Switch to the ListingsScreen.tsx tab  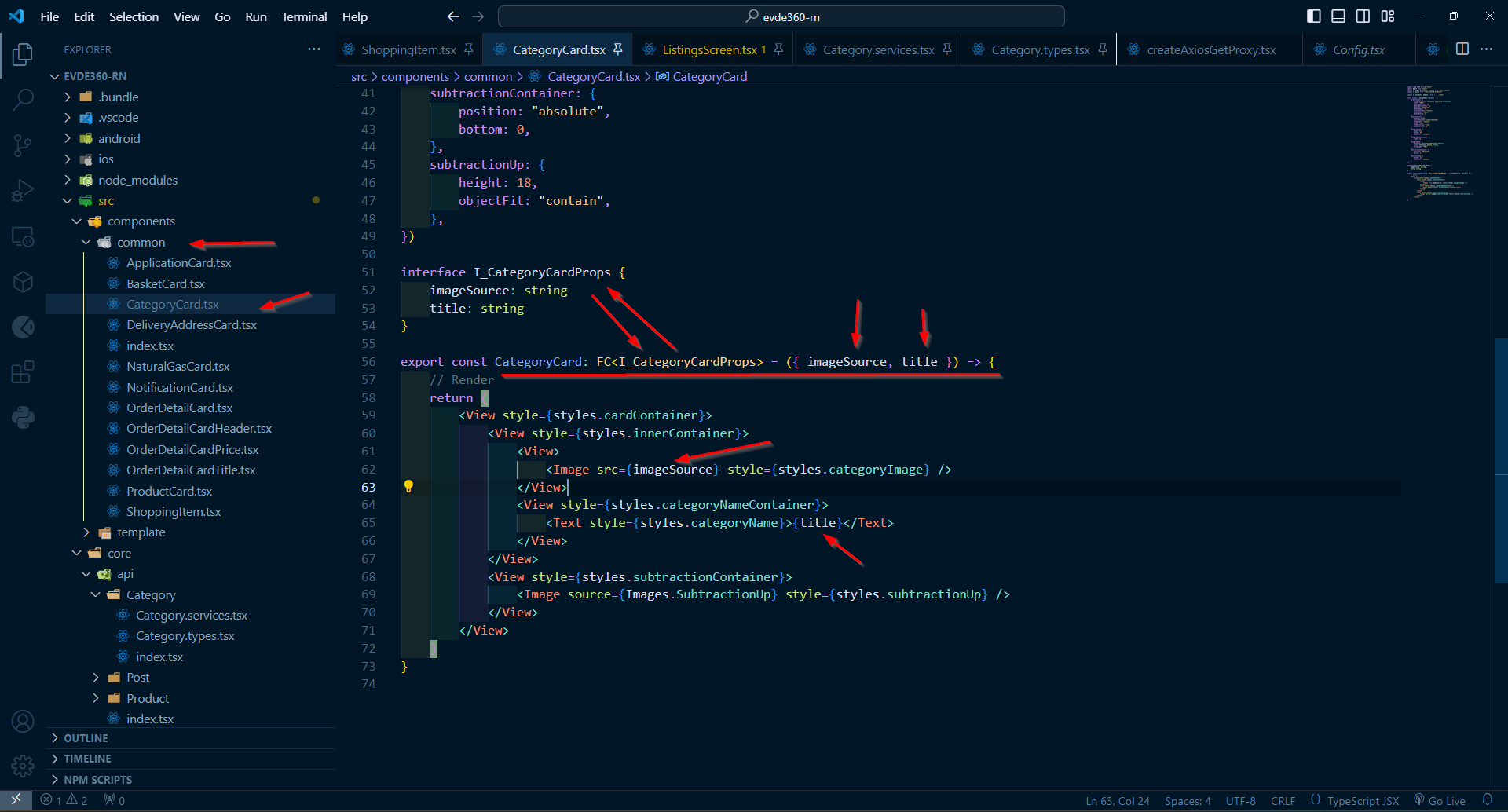point(708,49)
